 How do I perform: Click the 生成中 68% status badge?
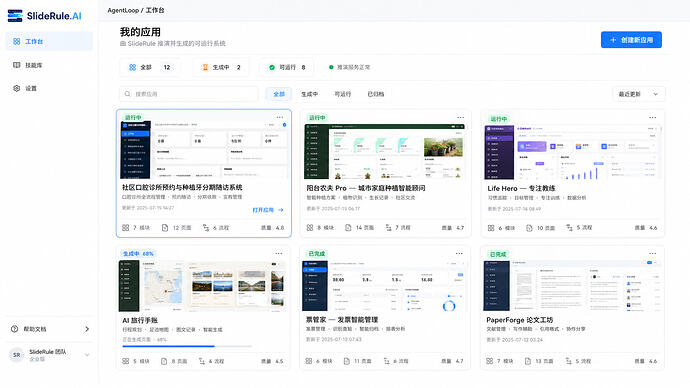(138, 254)
